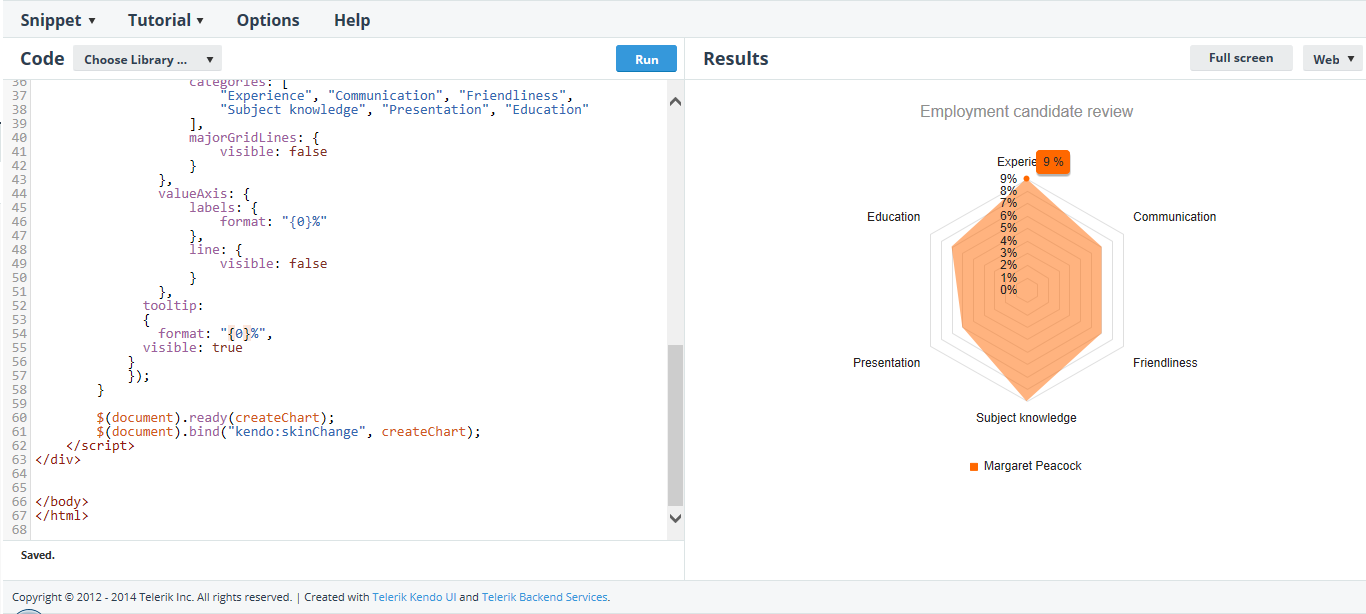Open the Tutorial menu
Viewport: 1366px width, 614px height.
coord(166,20)
